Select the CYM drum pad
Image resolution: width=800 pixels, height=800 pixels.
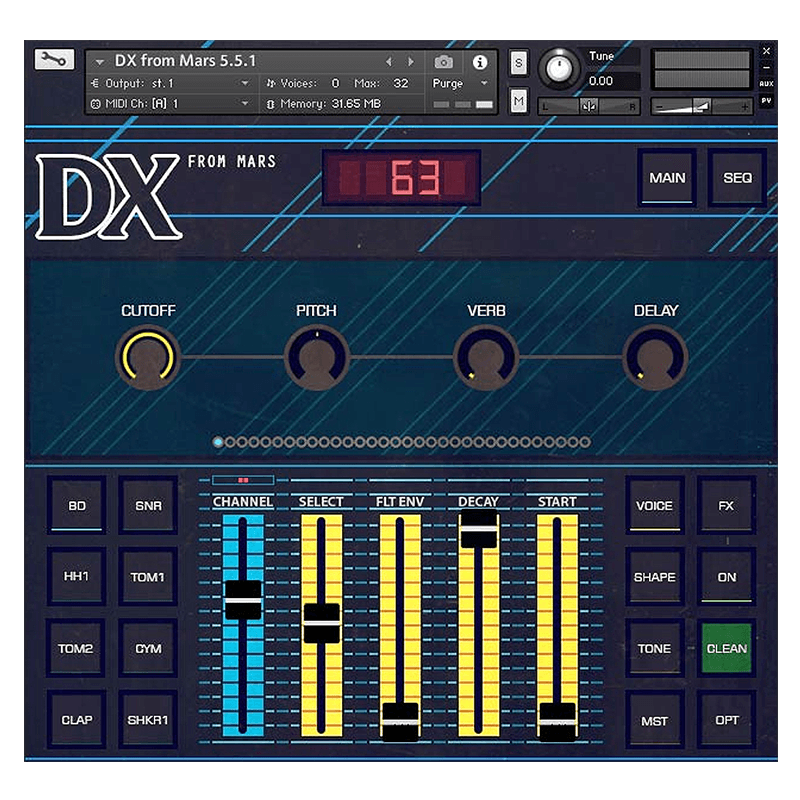click(x=148, y=648)
